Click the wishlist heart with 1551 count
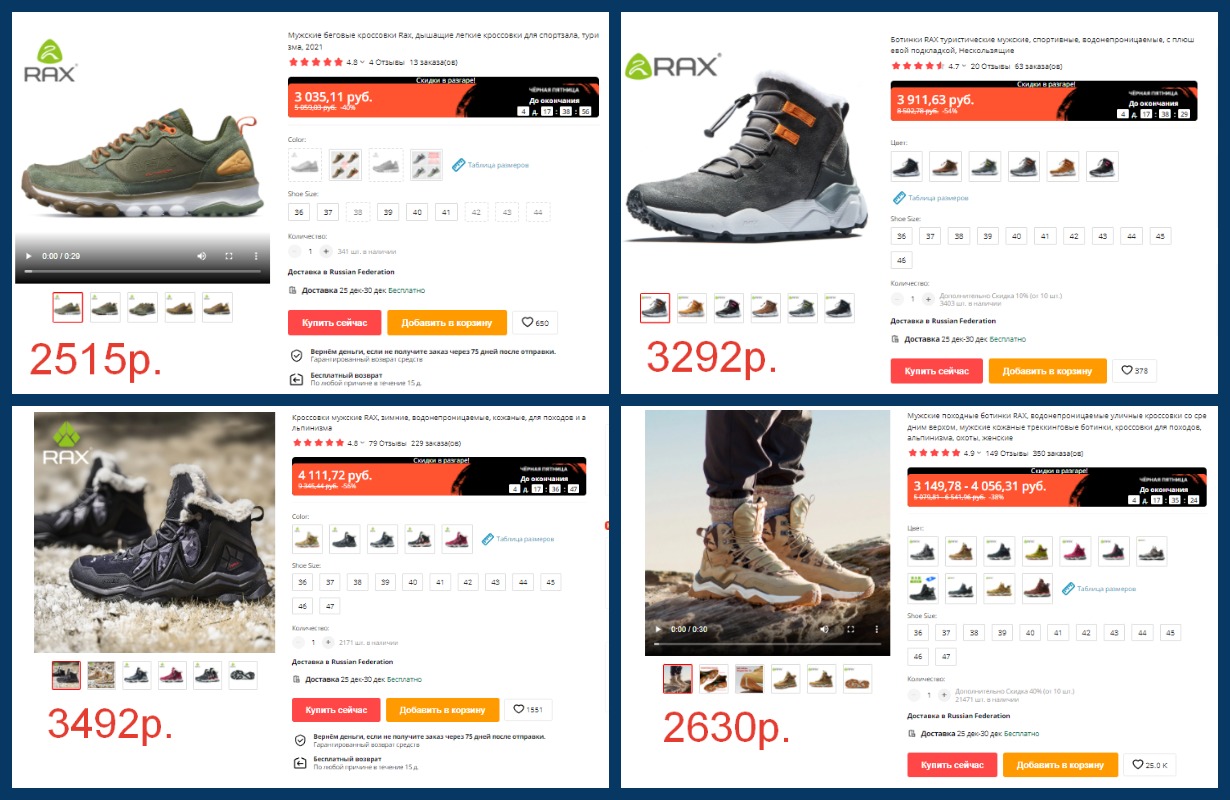This screenshot has width=1230, height=800. 528,710
